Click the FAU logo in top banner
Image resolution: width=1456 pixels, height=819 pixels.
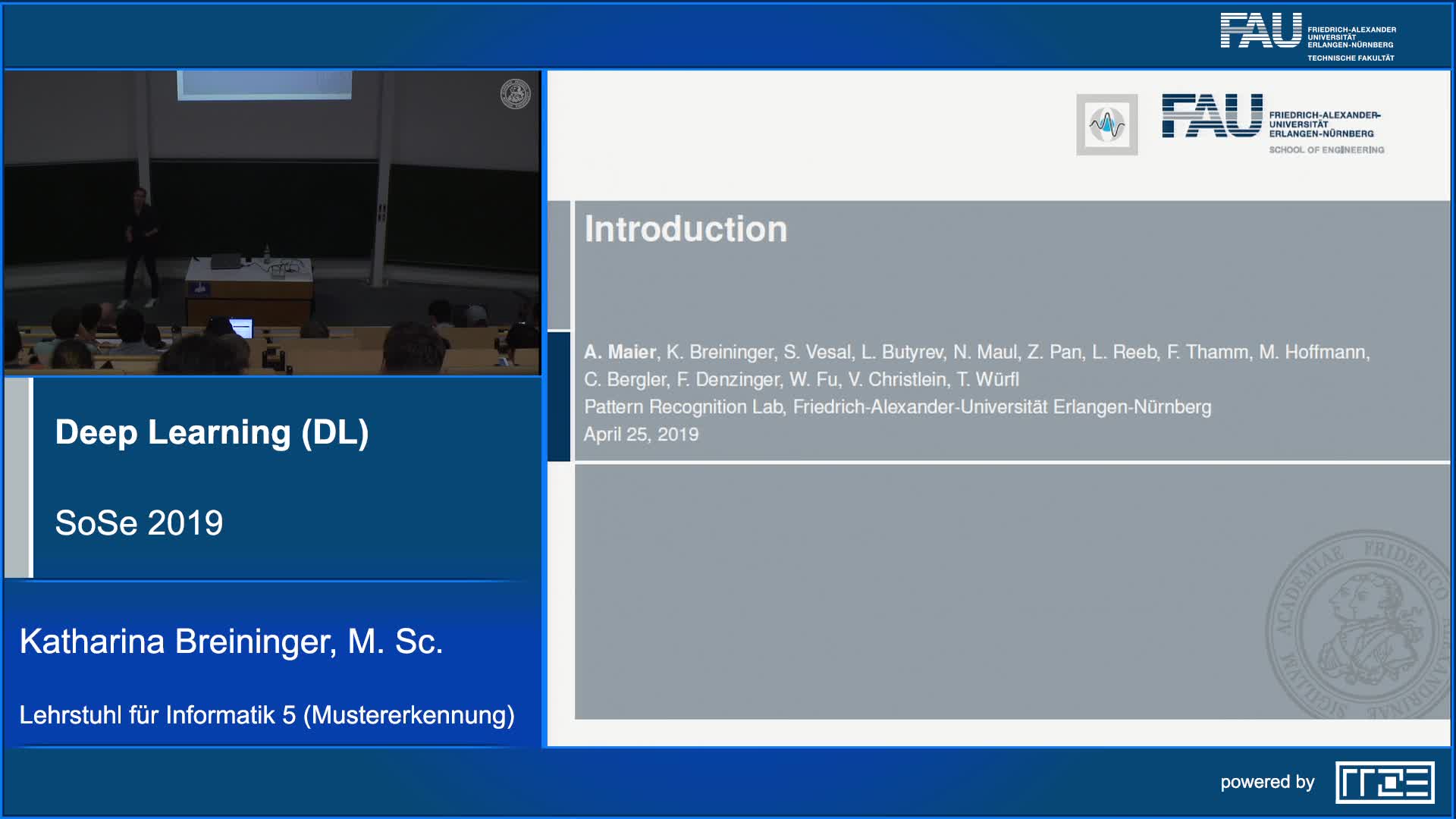[1260, 32]
